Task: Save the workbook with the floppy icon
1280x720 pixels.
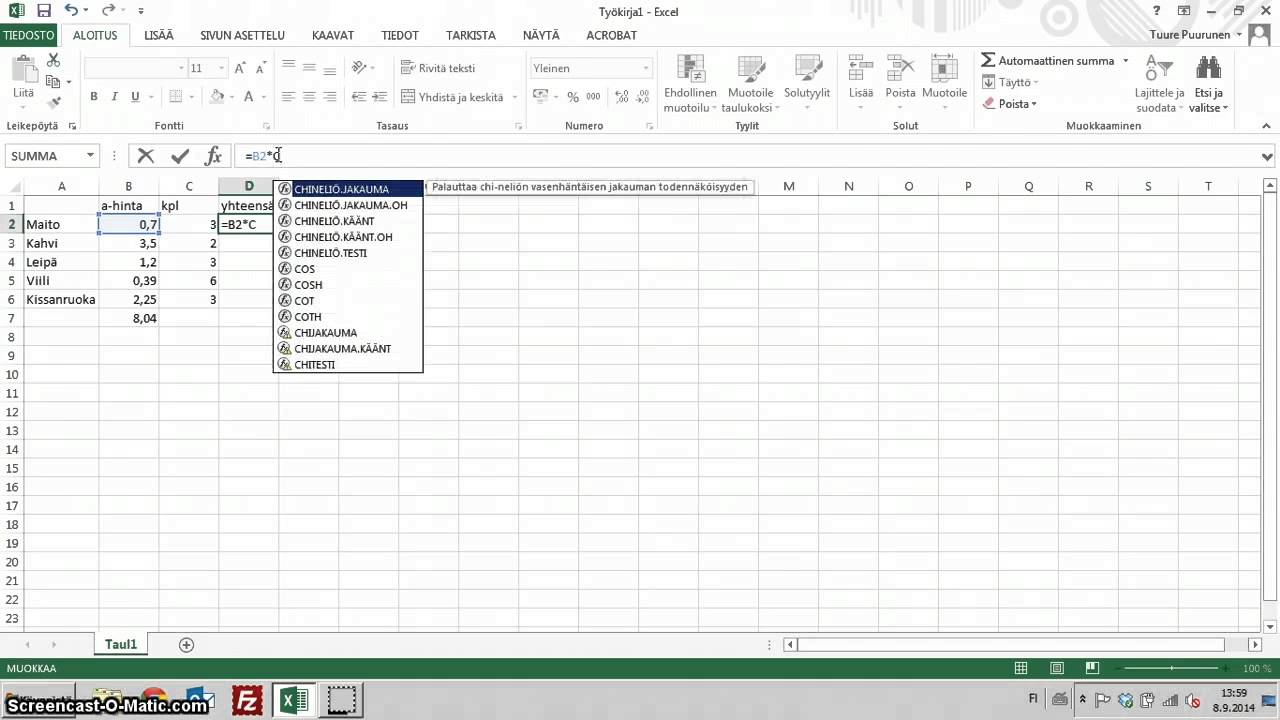Action: pyautogui.click(x=43, y=11)
